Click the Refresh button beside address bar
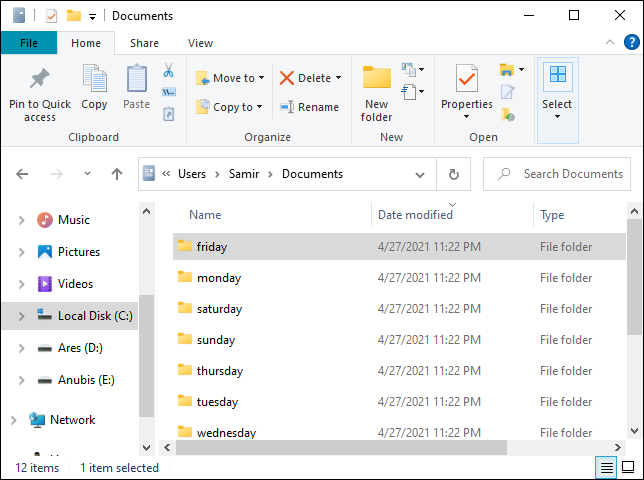The height and width of the screenshot is (480, 644). pyautogui.click(x=453, y=174)
